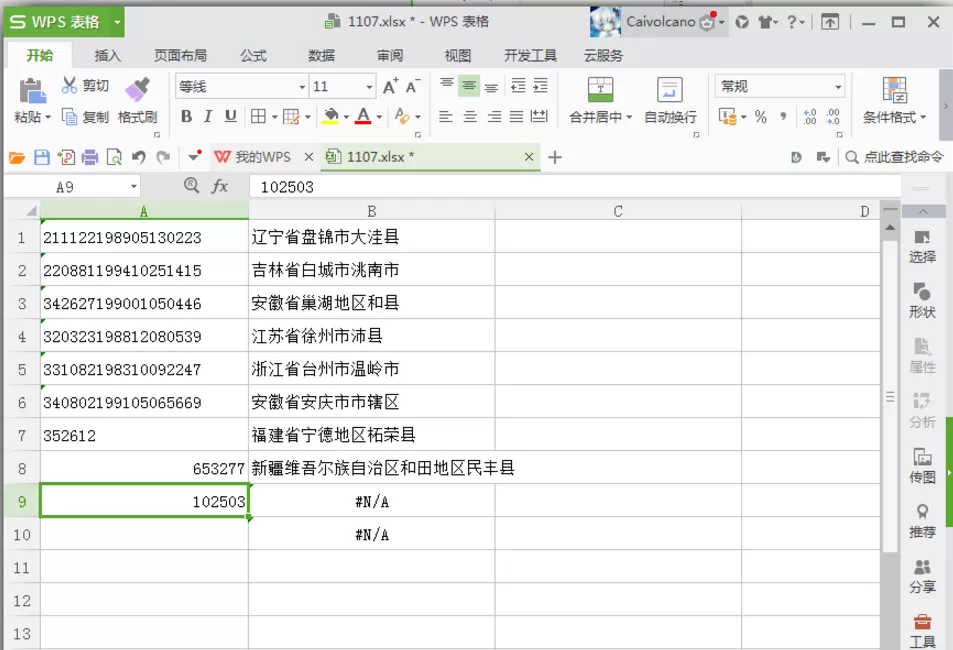Toggle underline formatting
The width and height of the screenshot is (953, 650).
[230, 117]
